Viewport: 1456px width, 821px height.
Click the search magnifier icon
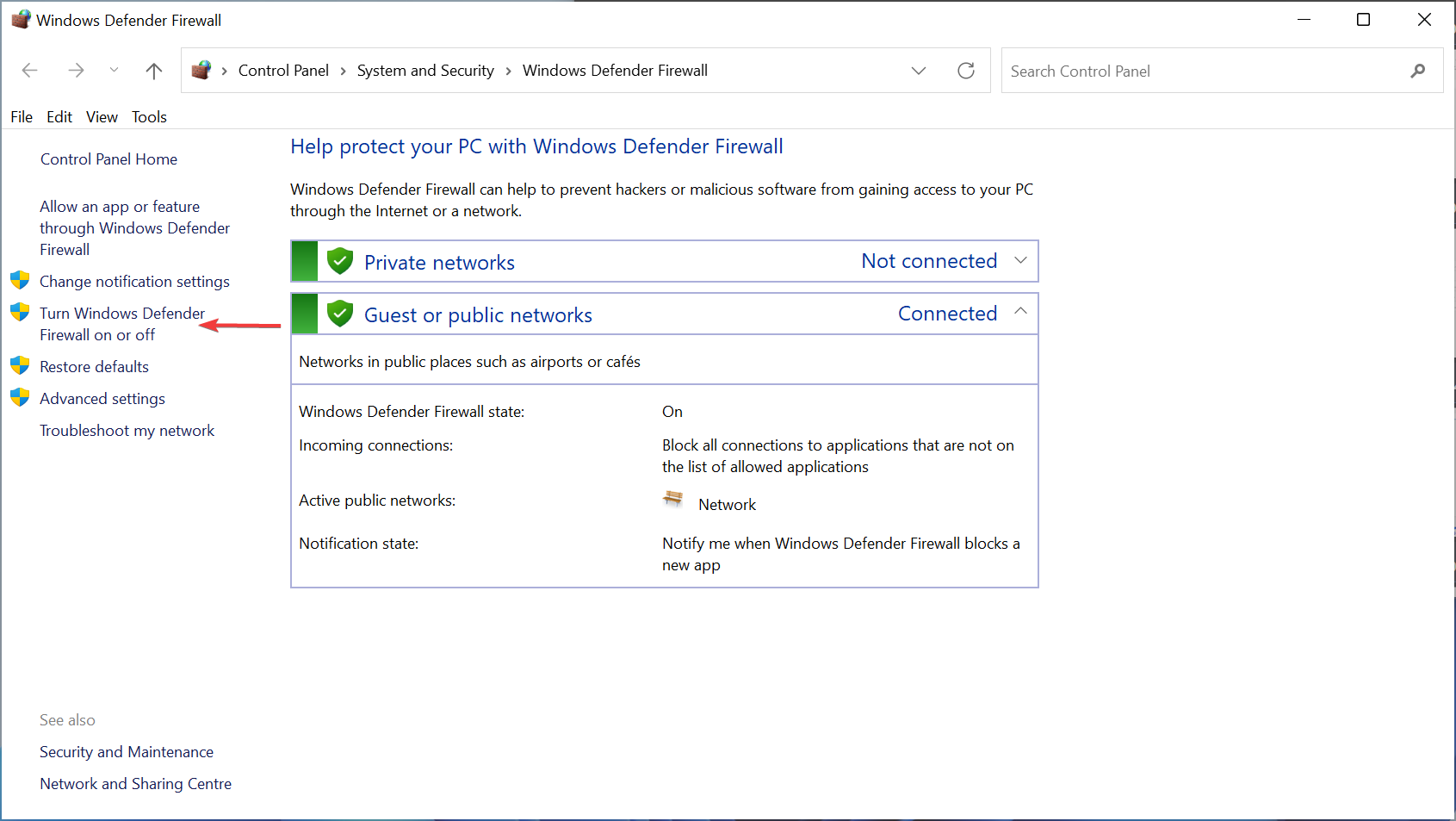tap(1418, 71)
